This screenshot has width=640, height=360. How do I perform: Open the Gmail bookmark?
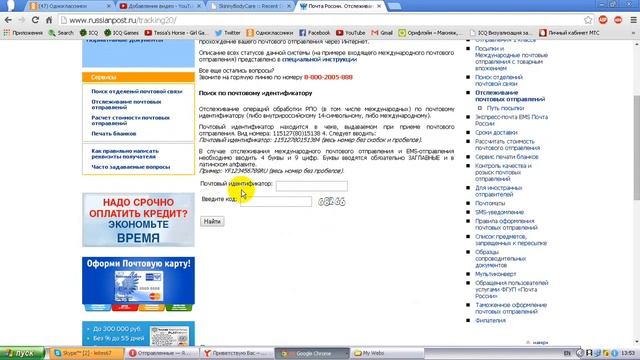pyautogui.click(x=382, y=33)
